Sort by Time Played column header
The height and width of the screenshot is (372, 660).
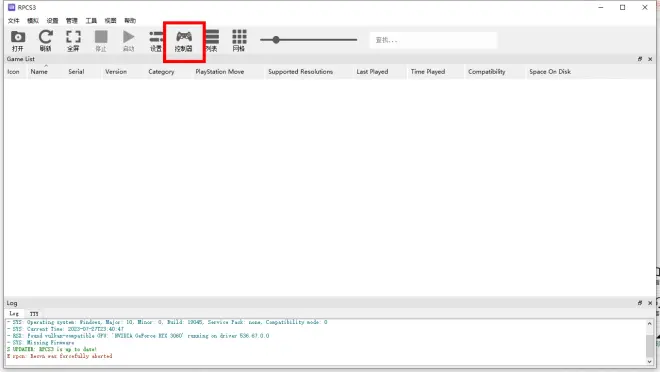pyautogui.click(x=428, y=72)
